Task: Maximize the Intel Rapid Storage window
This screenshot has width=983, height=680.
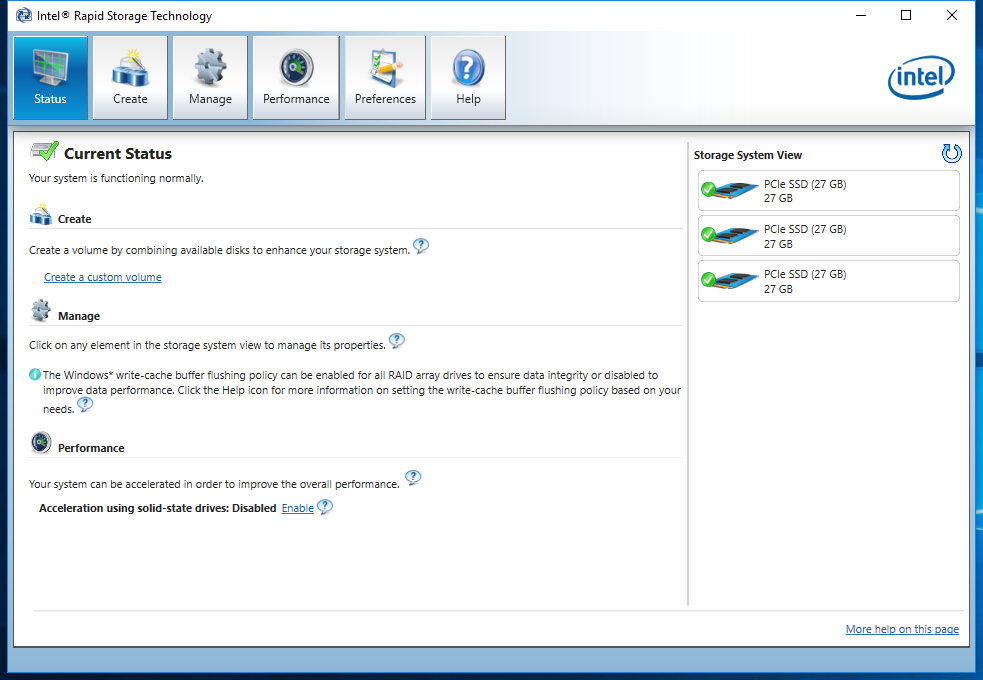Action: [906, 15]
